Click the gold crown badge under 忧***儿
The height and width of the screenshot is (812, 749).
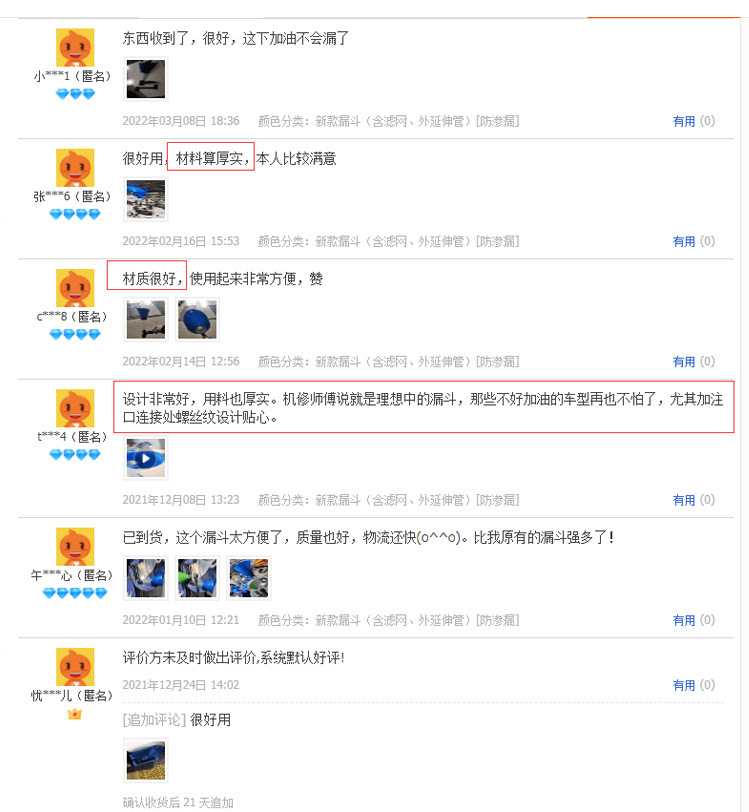coord(75,714)
